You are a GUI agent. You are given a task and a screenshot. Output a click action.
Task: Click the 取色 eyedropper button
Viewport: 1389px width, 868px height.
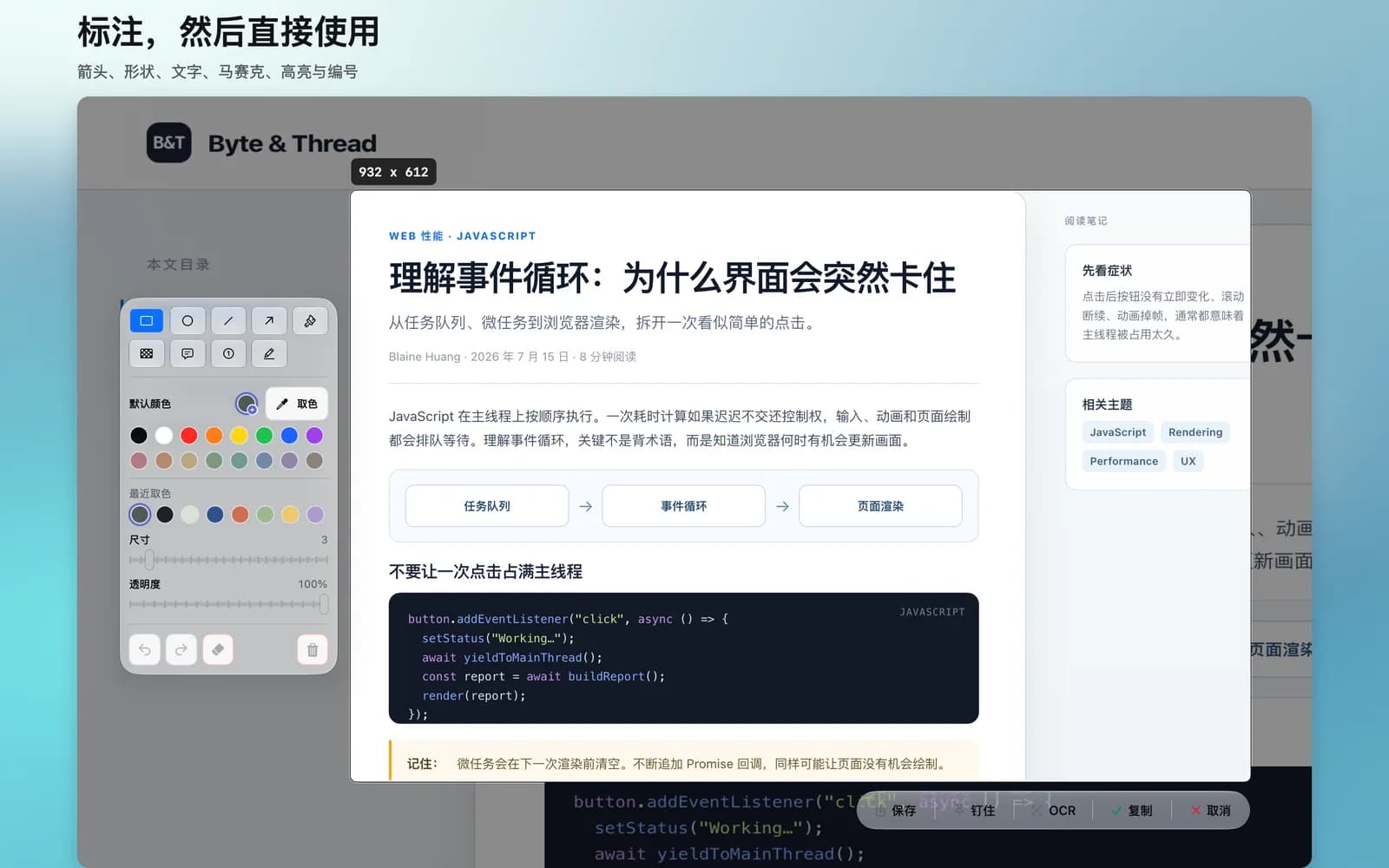[297, 404]
